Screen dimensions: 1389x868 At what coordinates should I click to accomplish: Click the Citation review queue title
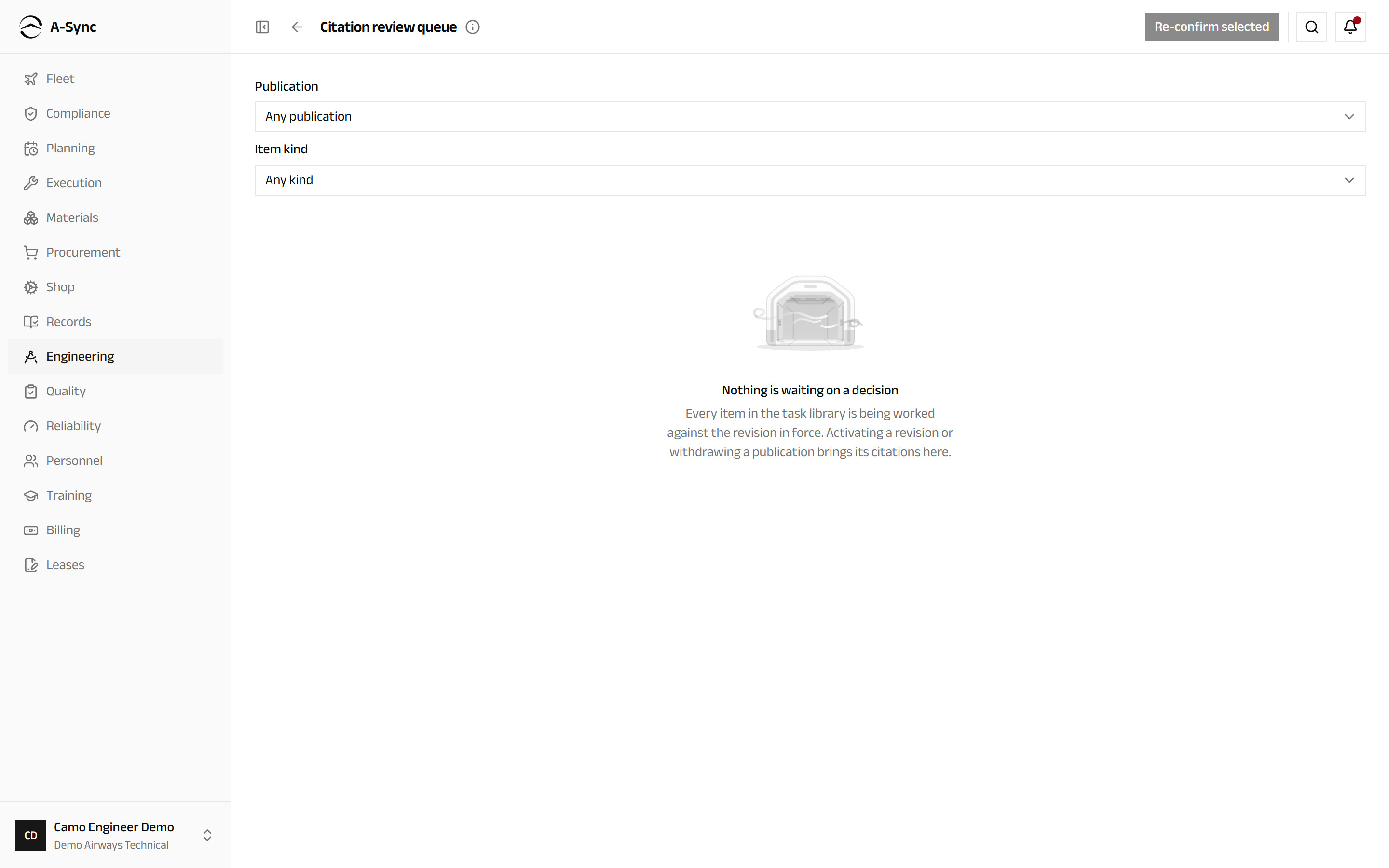click(x=389, y=27)
